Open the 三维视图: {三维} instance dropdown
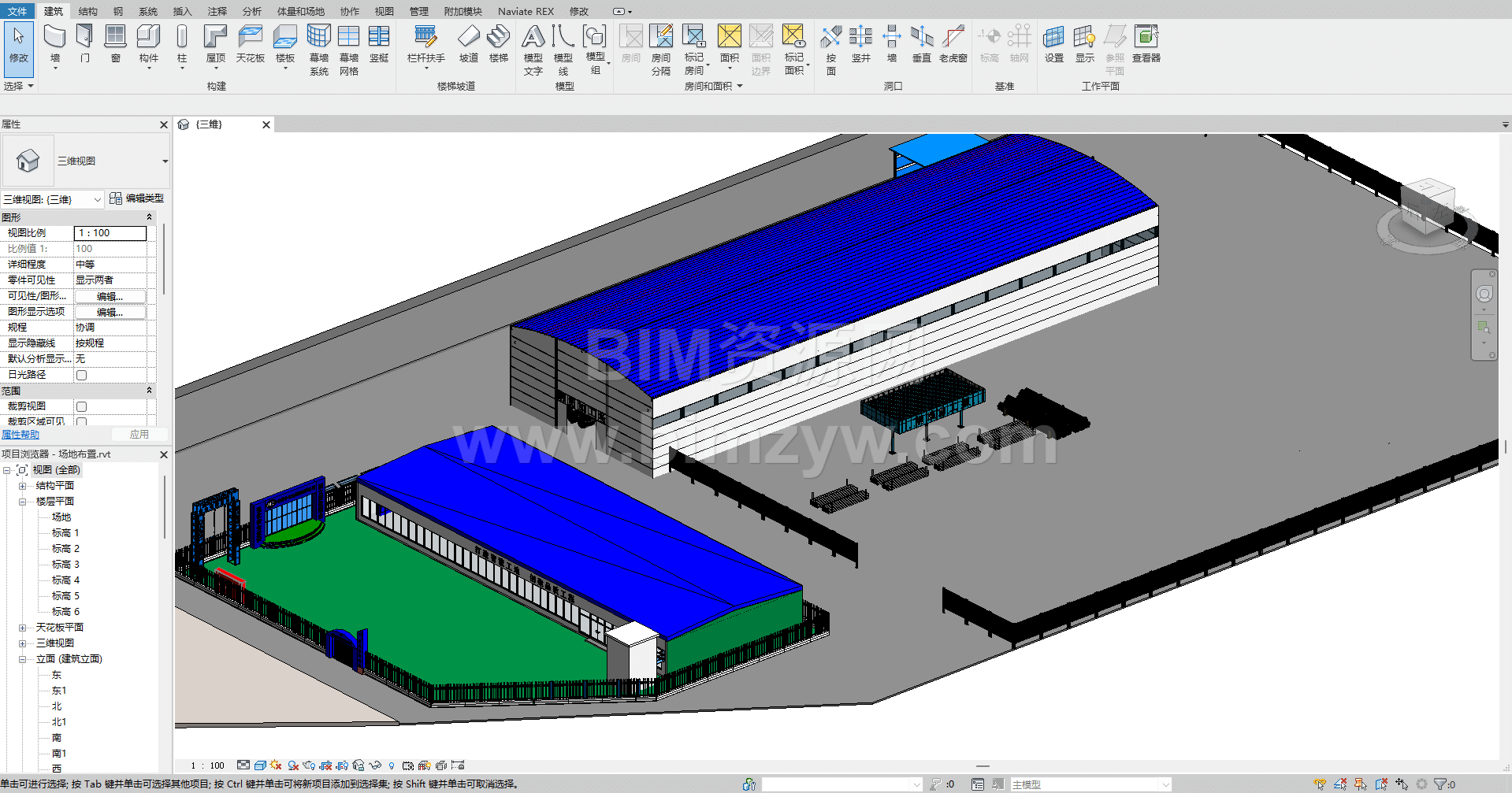The height and width of the screenshot is (793, 1512). point(97,199)
